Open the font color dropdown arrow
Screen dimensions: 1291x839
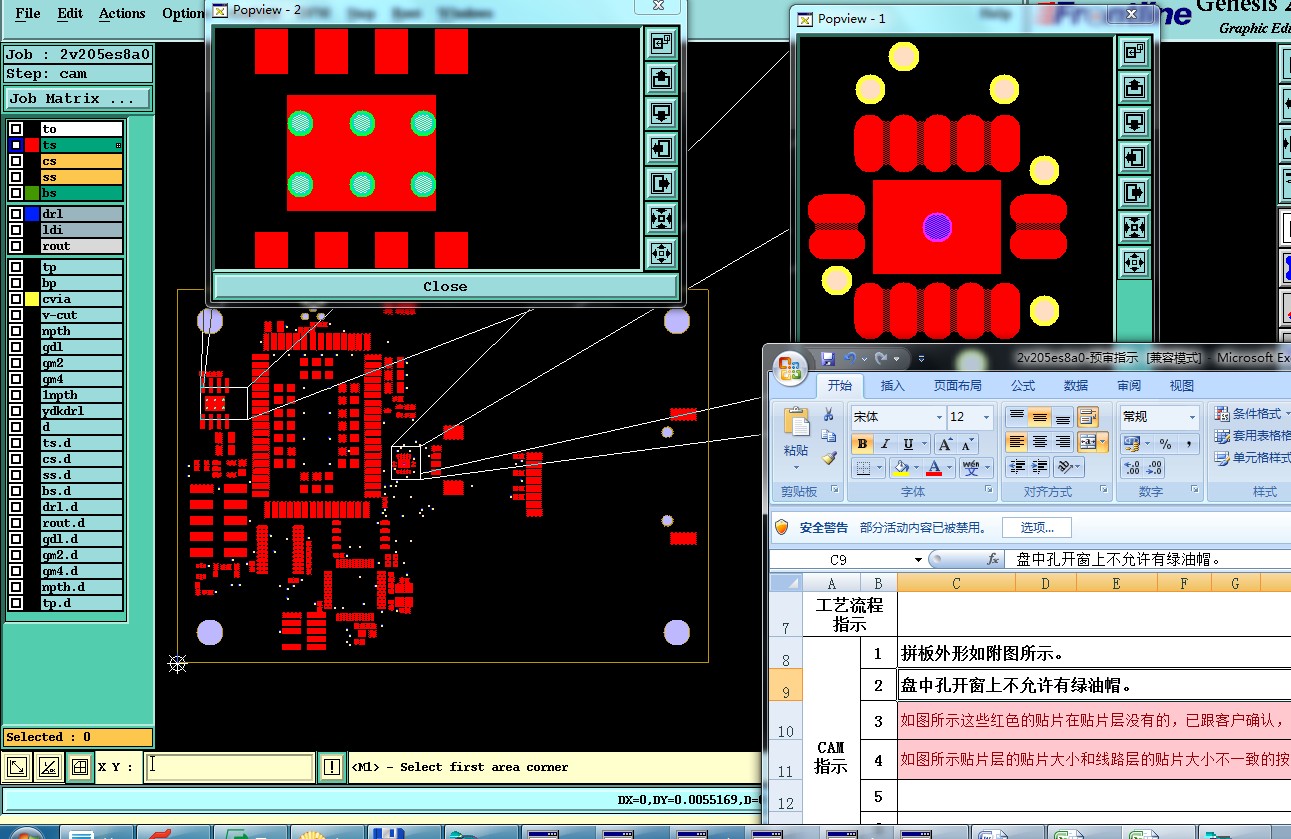[x=950, y=467]
